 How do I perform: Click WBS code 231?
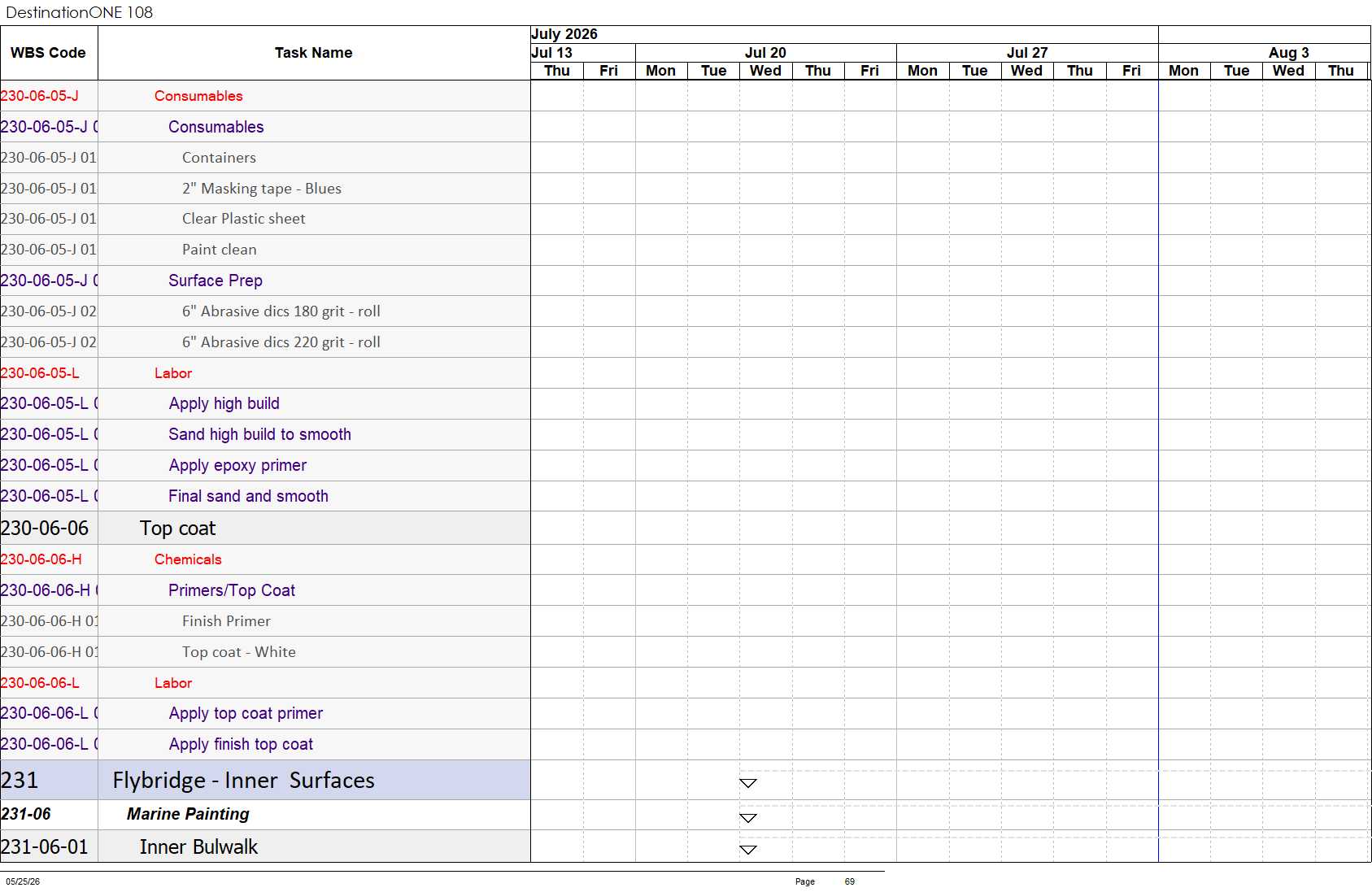pyautogui.click(x=20, y=781)
